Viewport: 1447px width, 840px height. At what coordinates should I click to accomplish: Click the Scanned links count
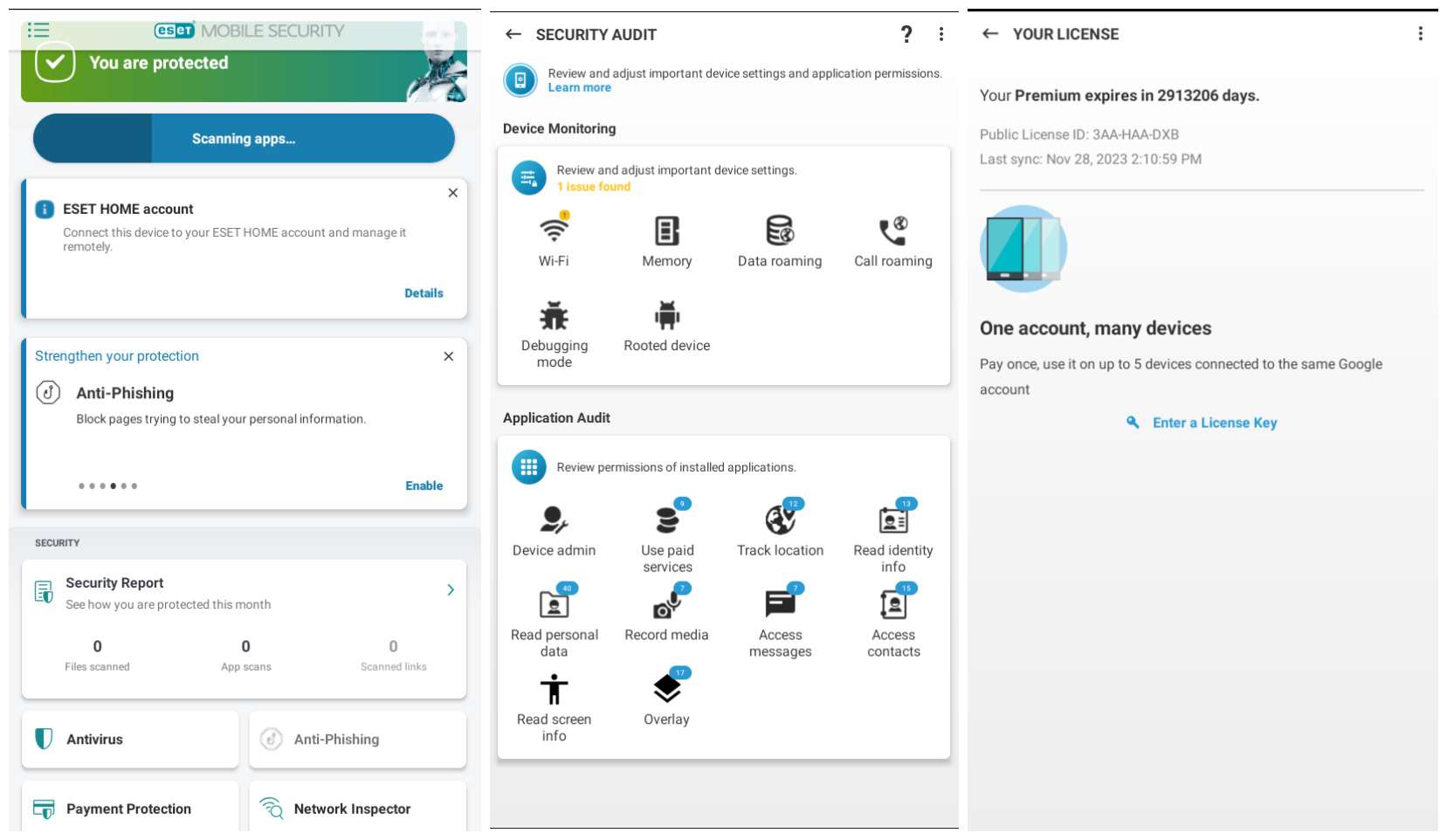tap(393, 647)
